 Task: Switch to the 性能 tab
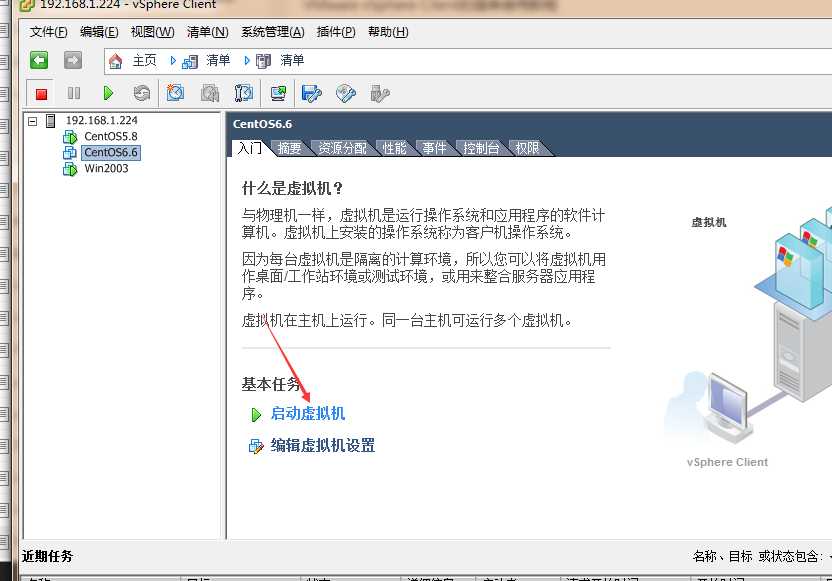point(394,148)
